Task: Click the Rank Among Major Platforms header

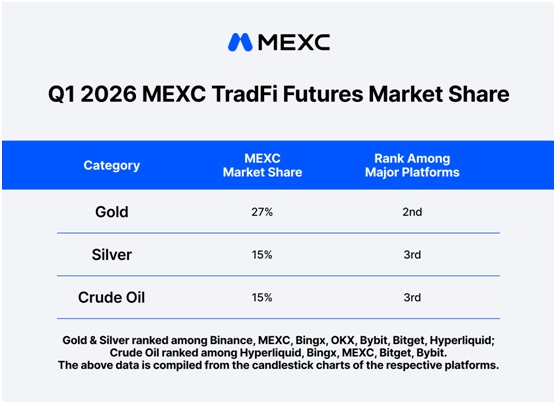Action: tap(412, 165)
